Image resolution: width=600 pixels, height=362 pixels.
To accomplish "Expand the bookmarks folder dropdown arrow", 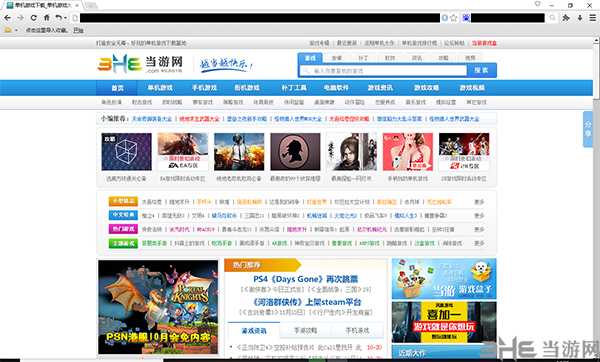I will (x=16, y=30).
